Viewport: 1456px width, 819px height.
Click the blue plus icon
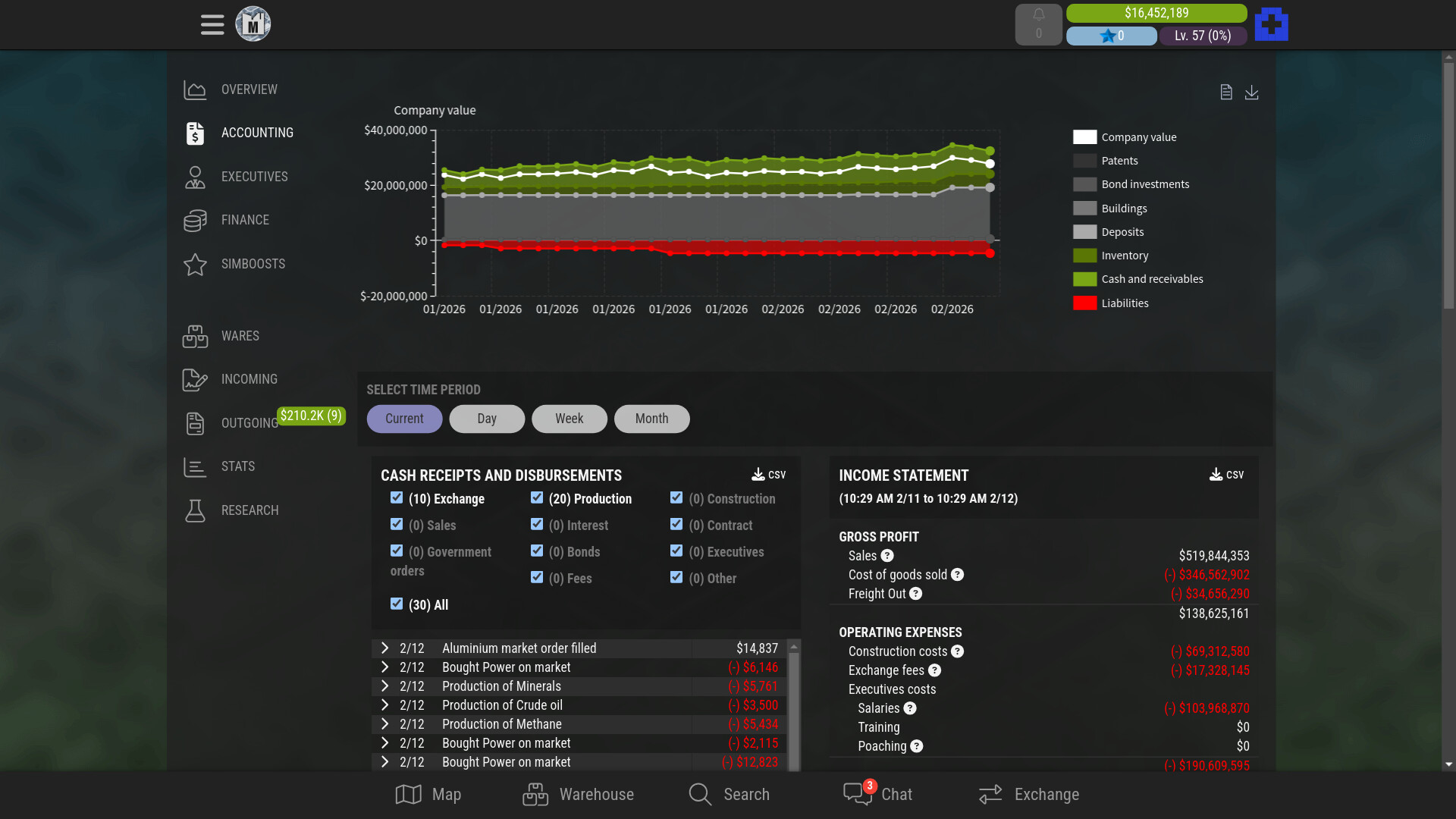click(1271, 24)
